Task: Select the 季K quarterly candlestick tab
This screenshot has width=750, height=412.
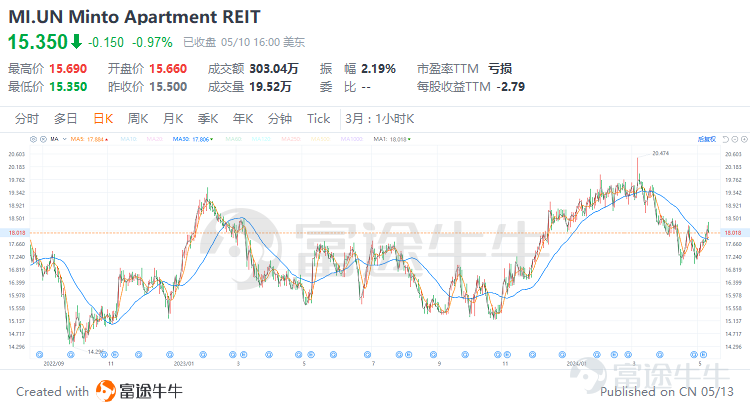Action: (x=208, y=119)
